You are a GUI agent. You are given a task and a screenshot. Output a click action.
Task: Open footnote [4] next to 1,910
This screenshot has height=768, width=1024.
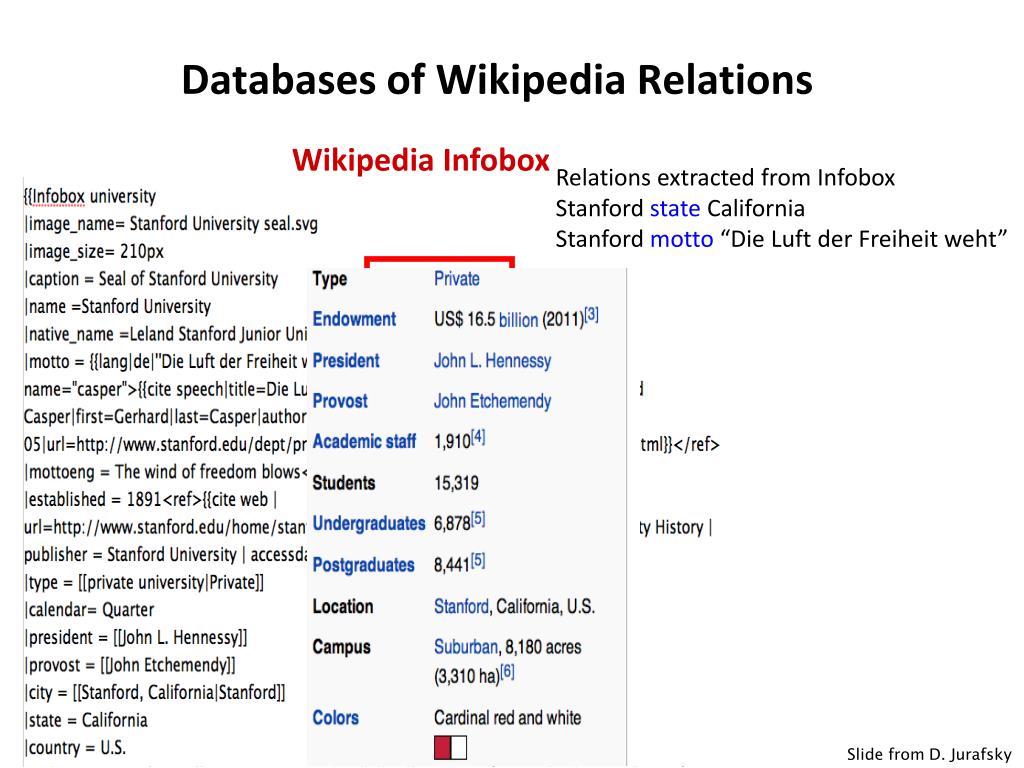(478, 438)
